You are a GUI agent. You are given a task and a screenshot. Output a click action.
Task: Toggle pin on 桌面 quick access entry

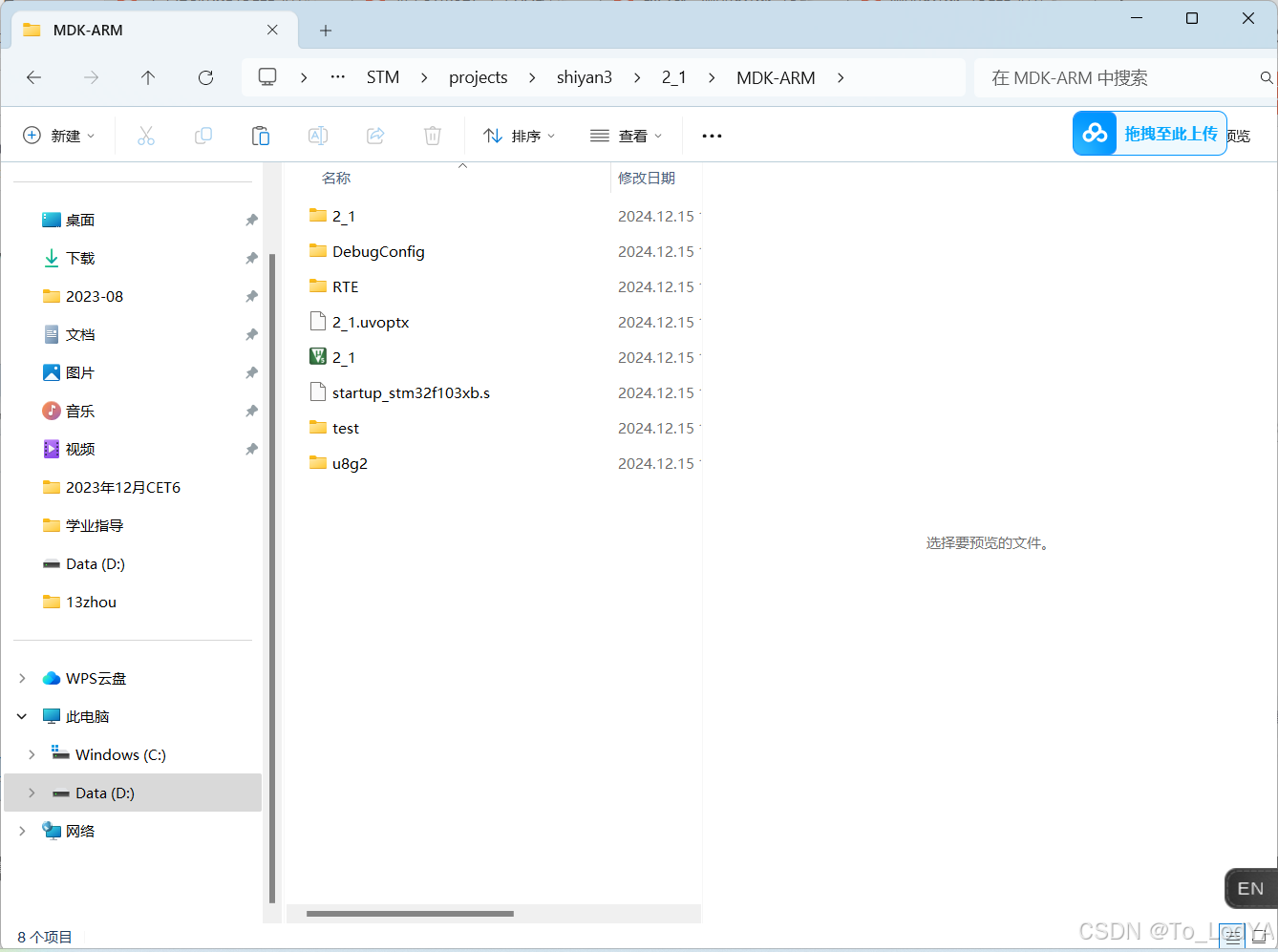click(x=251, y=221)
